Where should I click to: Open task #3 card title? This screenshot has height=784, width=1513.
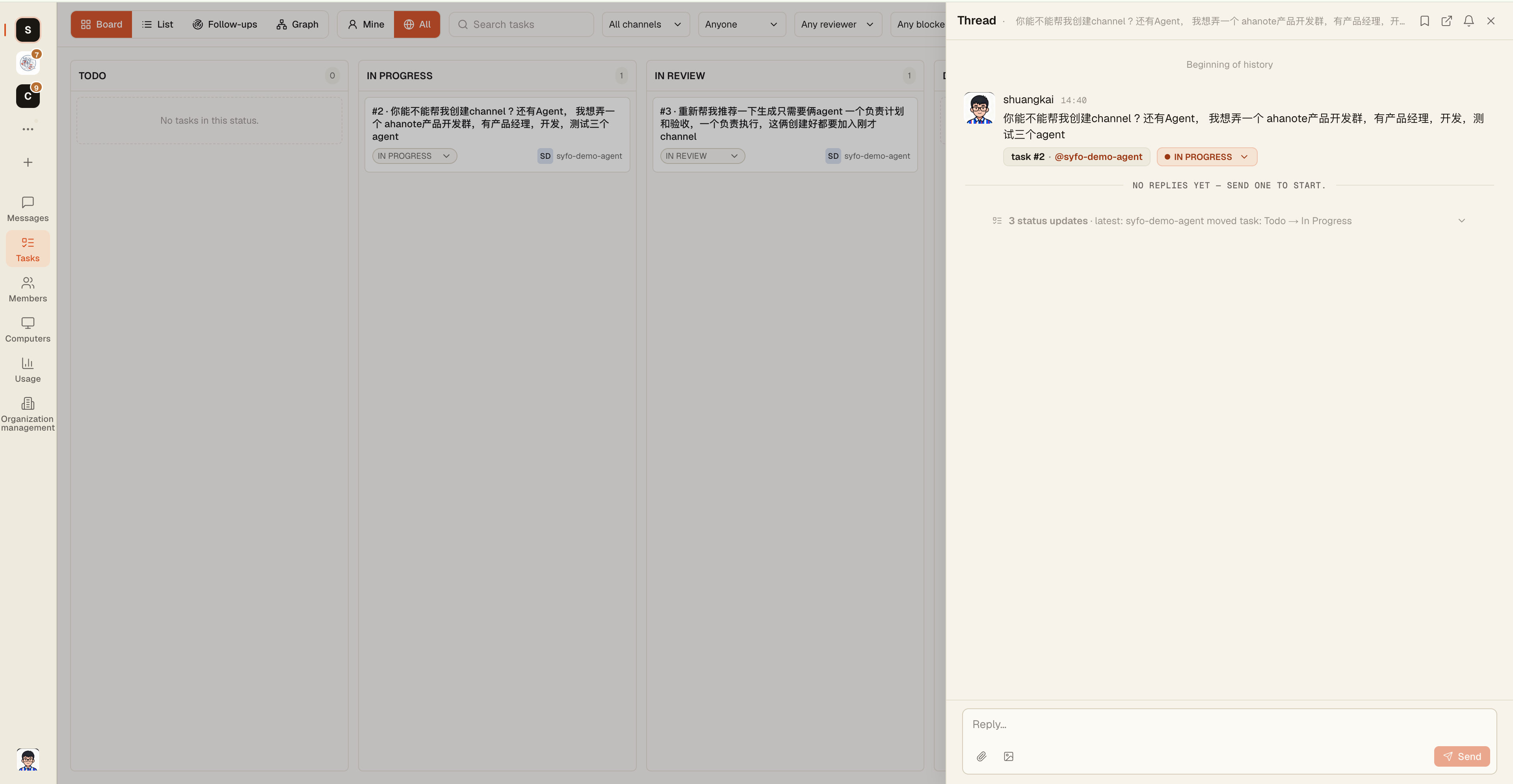tap(782, 124)
